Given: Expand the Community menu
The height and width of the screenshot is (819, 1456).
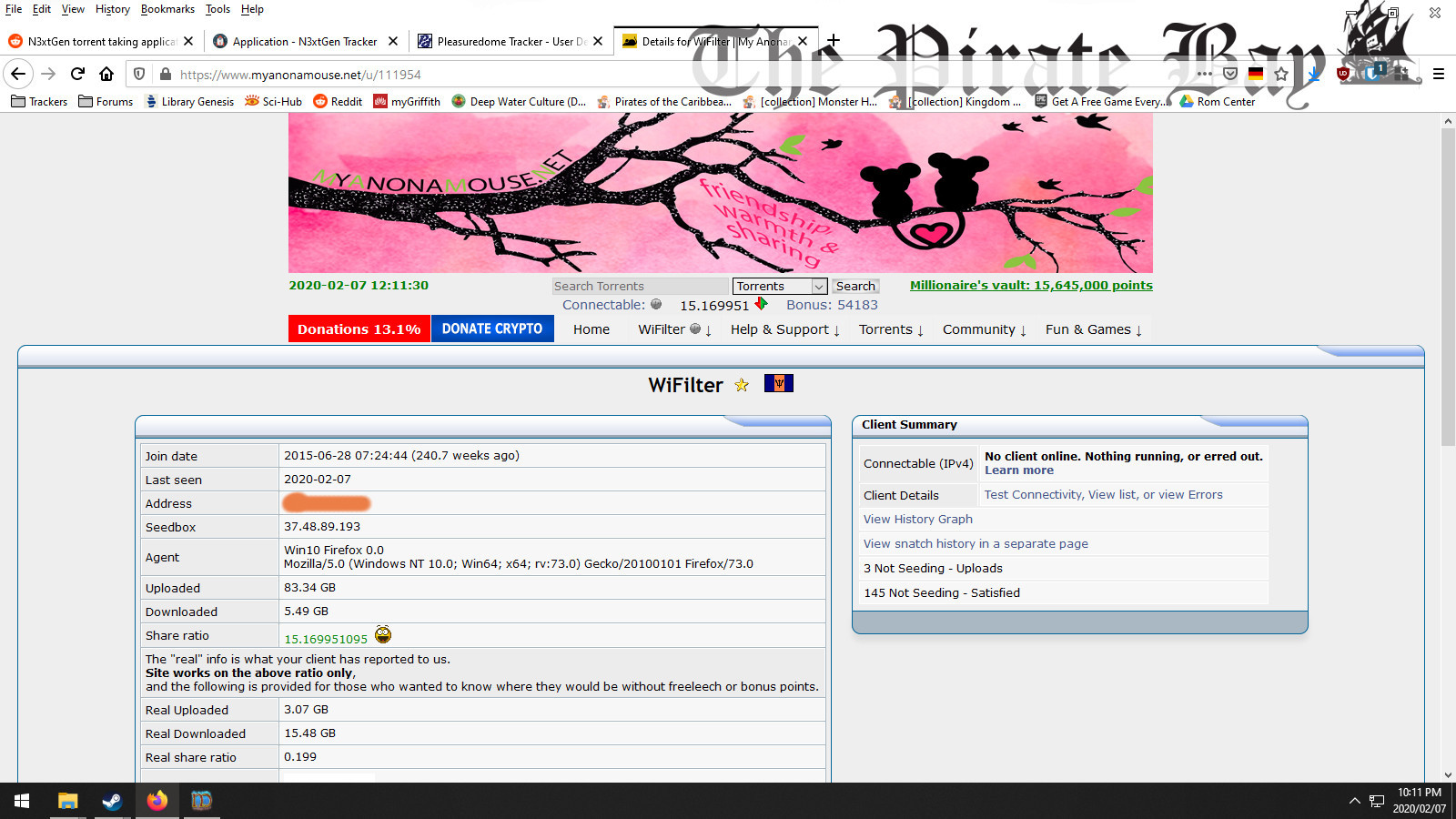Looking at the screenshot, I should tap(985, 329).
